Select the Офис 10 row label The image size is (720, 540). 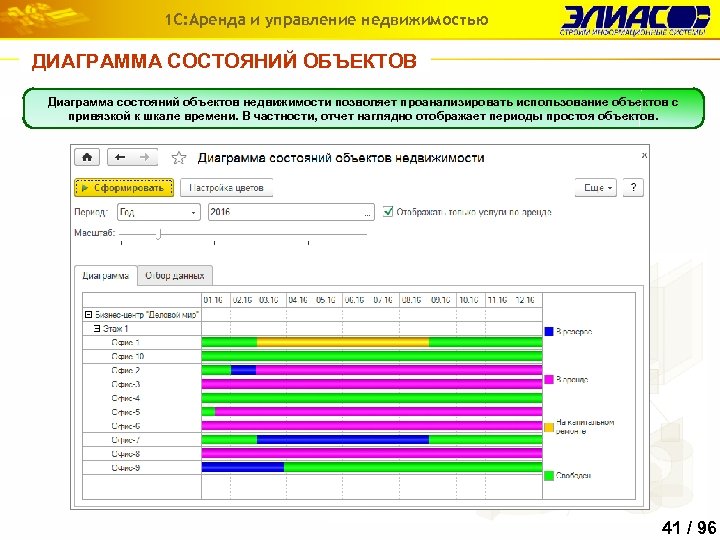coord(128,356)
